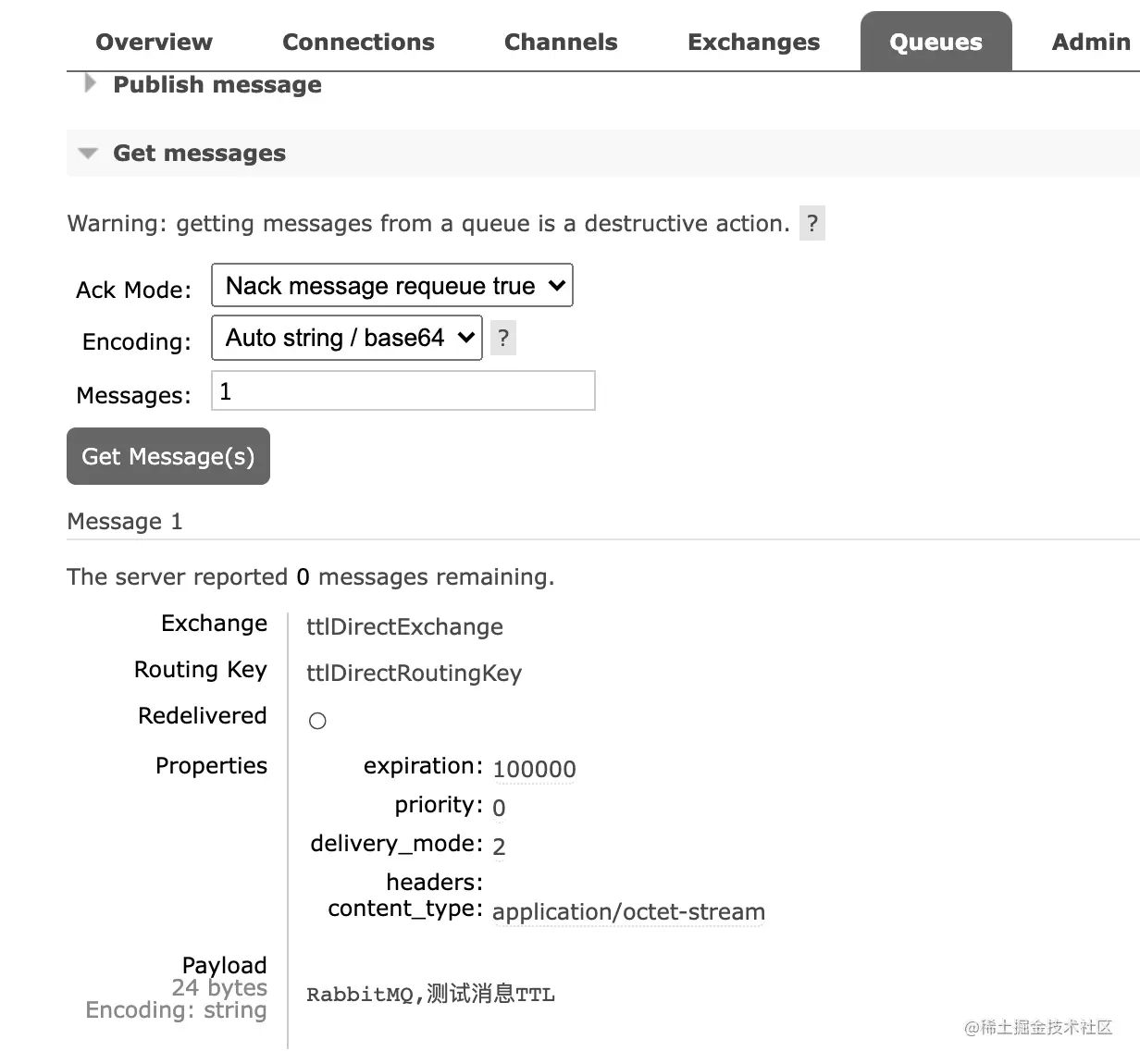This screenshot has height=1064, width=1140.
Task: Open the Admin tab
Action: pyautogui.click(x=1091, y=43)
